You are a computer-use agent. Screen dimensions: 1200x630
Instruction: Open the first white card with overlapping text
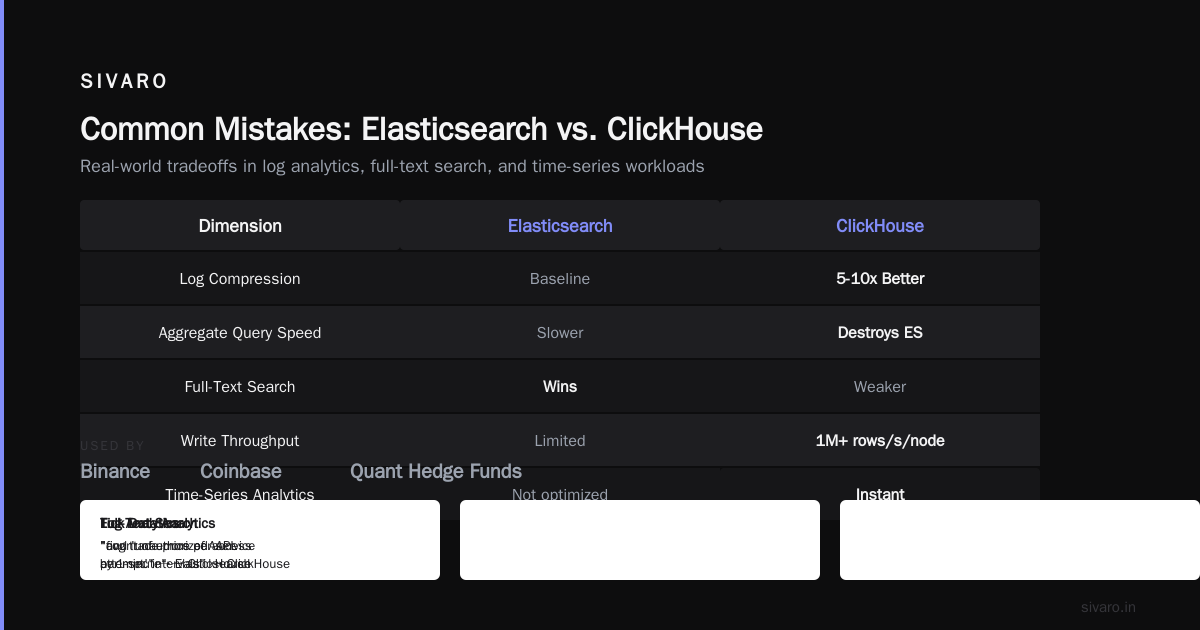(260, 540)
